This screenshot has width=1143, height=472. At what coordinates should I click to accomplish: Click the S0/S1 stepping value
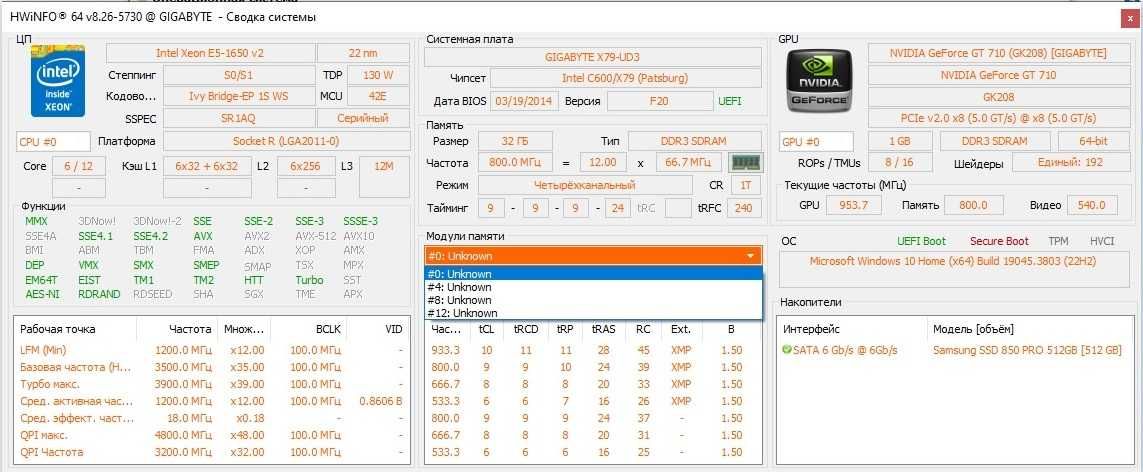(240, 75)
